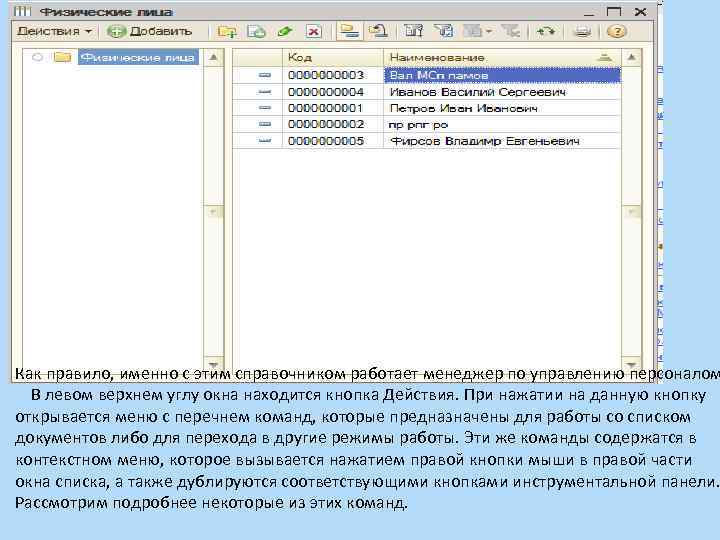Click the item icon in row 0000000002

pyautogui.click(x=265, y=124)
